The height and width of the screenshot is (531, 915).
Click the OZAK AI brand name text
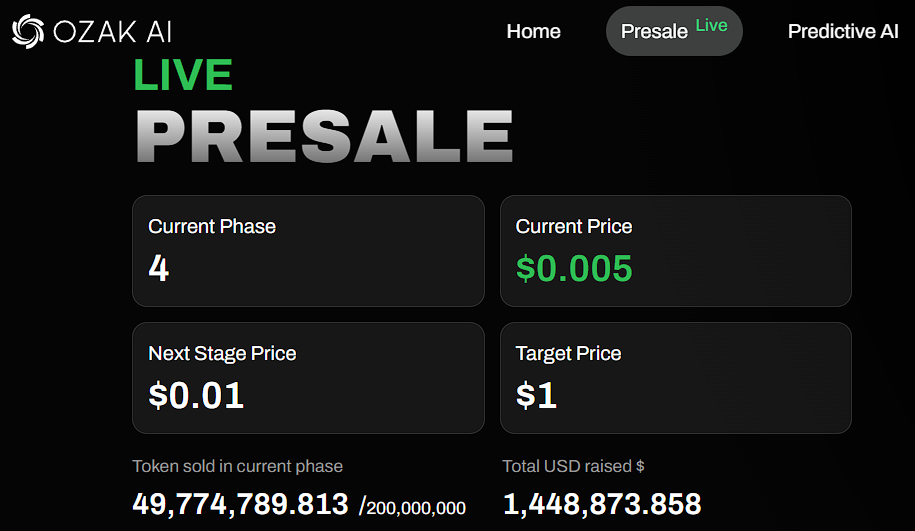[x=112, y=32]
